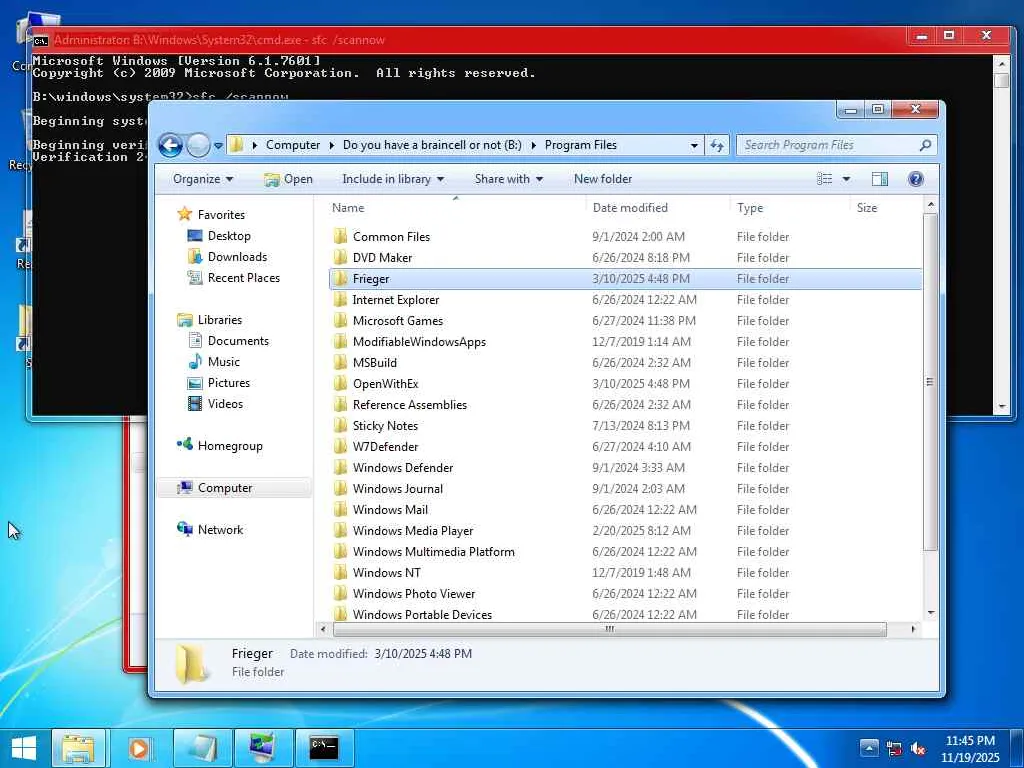The height and width of the screenshot is (768, 1024).
Task: Click Open in the command bar
Action: pyautogui.click(x=289, y=179)
